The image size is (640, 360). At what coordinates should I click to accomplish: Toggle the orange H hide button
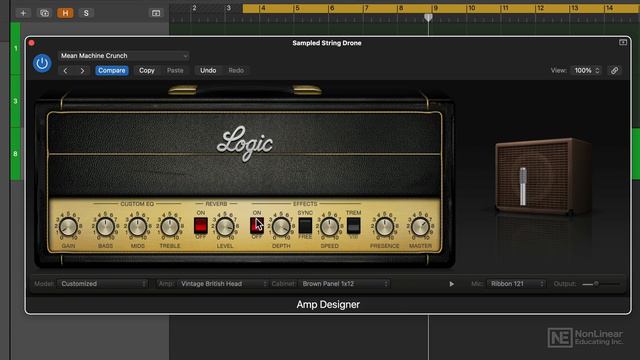[65, 13]
